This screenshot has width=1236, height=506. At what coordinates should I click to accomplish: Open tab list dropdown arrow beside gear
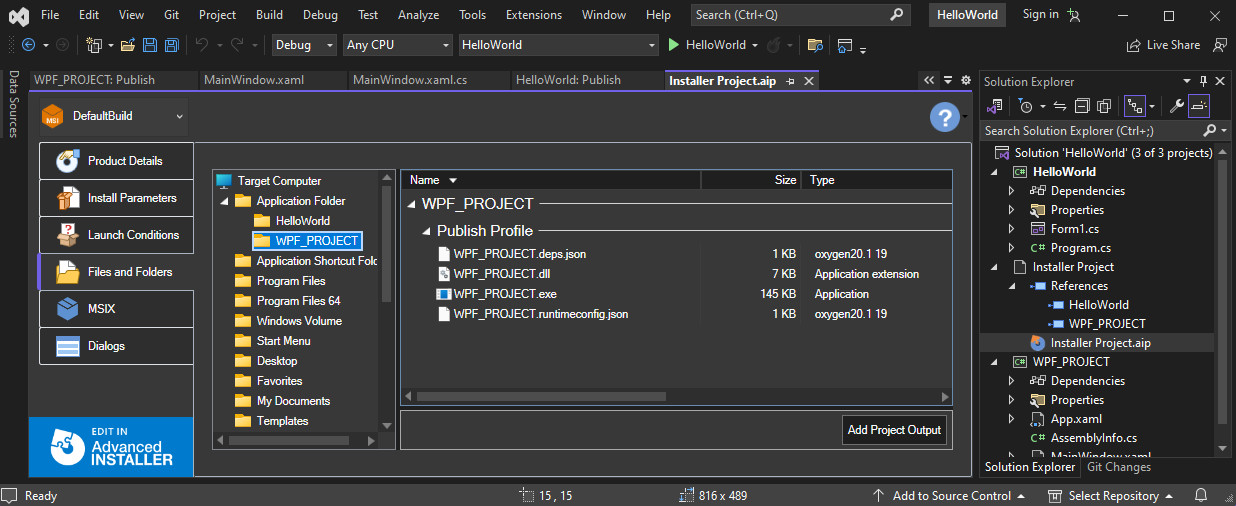click(949, 80)
